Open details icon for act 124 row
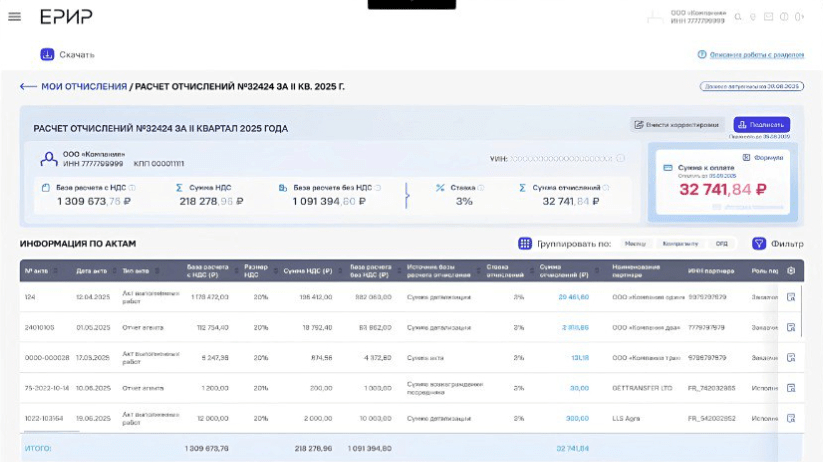This screenshot has width=823, height=462. 791,297
